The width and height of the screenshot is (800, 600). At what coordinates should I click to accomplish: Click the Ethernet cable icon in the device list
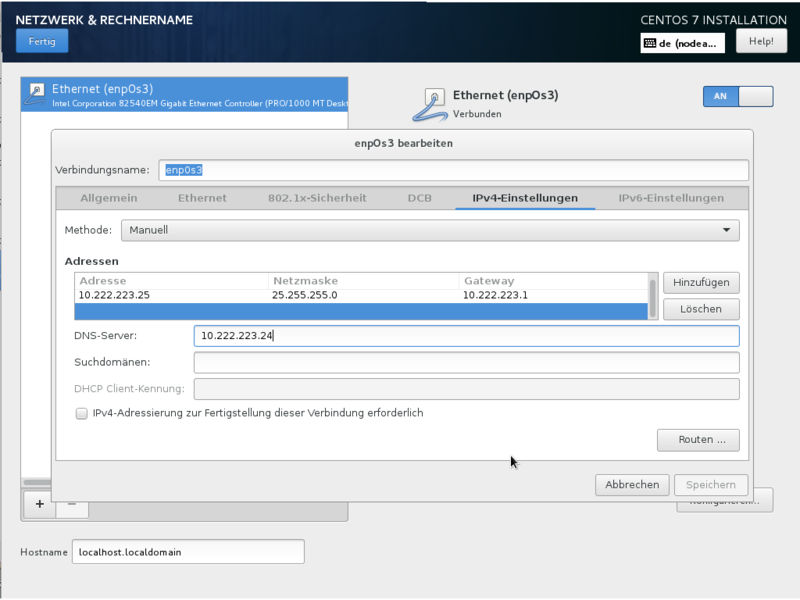pos(35,94)
